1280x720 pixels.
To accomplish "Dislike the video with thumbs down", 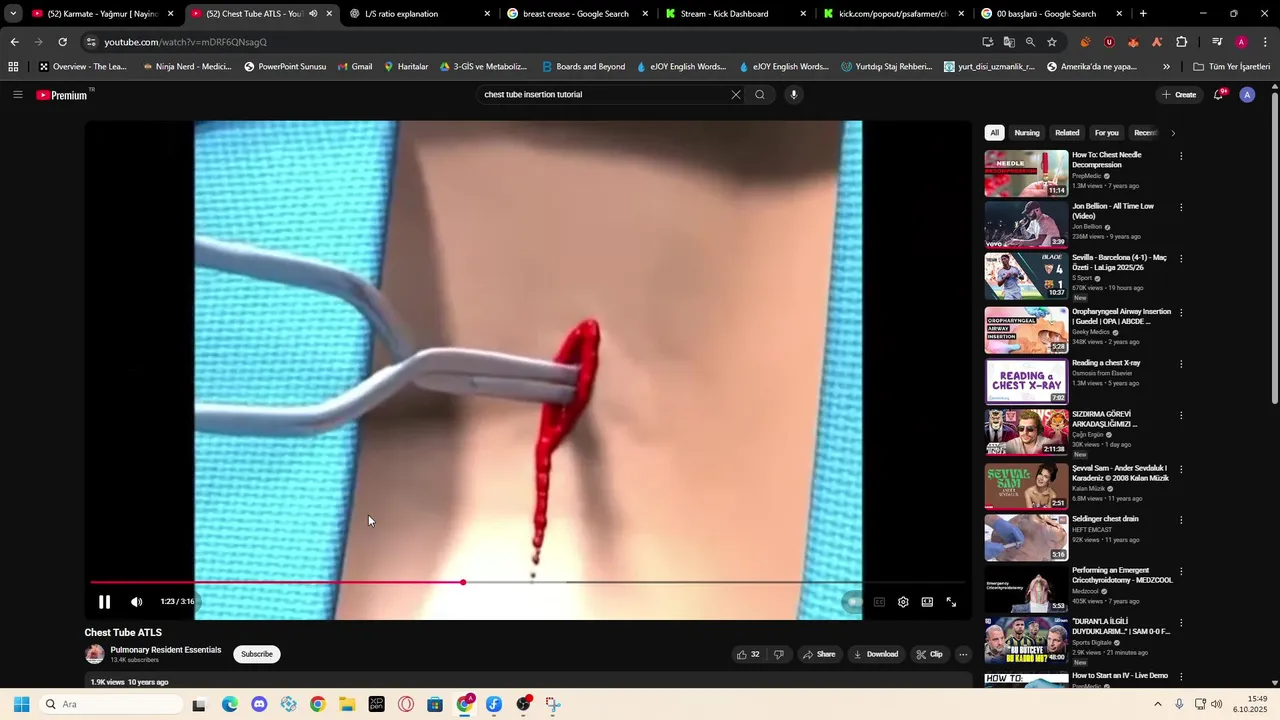I will pos(779,654).
